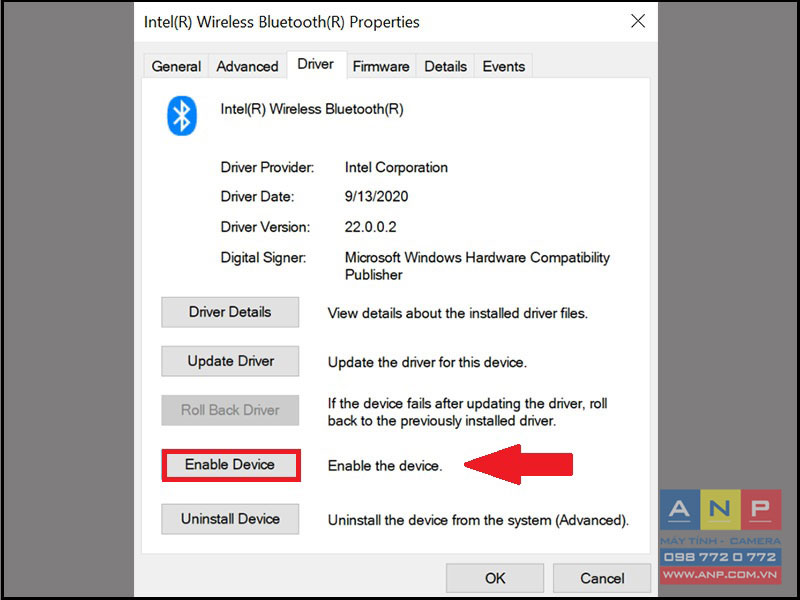Image resolution: width=800 pixels, height=600 pixels.
Task: View the Events tab
Action: tap(504, 66)
